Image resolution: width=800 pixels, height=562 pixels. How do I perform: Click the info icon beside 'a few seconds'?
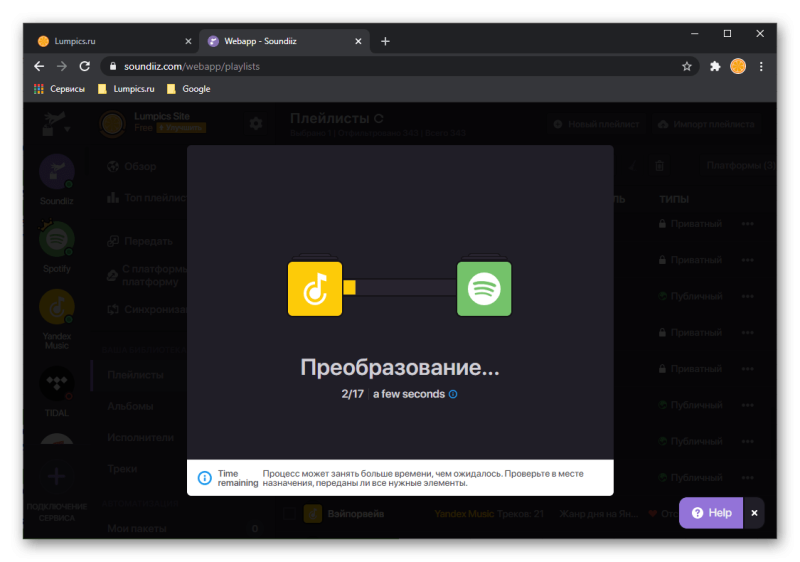453,394
